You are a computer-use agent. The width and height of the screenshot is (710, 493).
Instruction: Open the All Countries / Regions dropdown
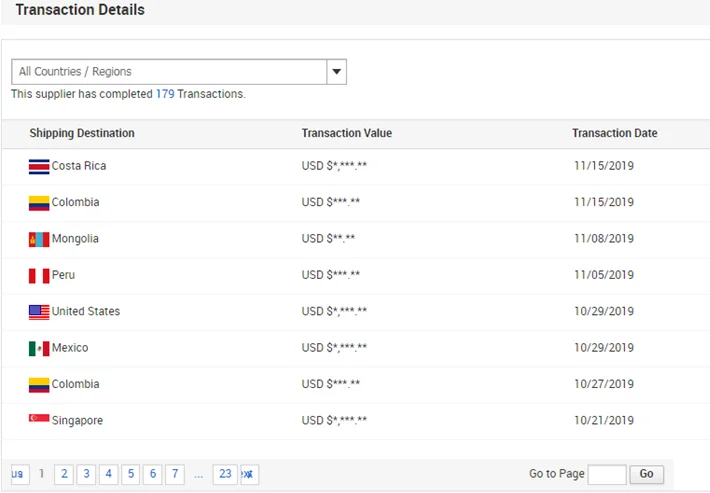(170, 72)
